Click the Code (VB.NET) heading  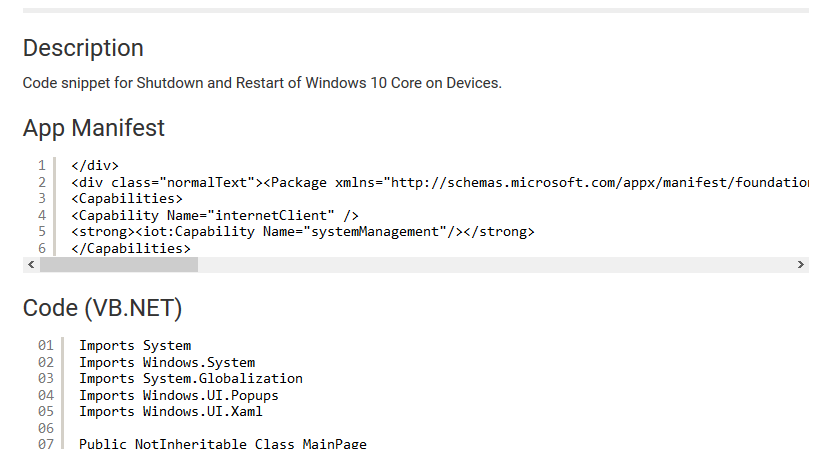(x=103, y=308)
